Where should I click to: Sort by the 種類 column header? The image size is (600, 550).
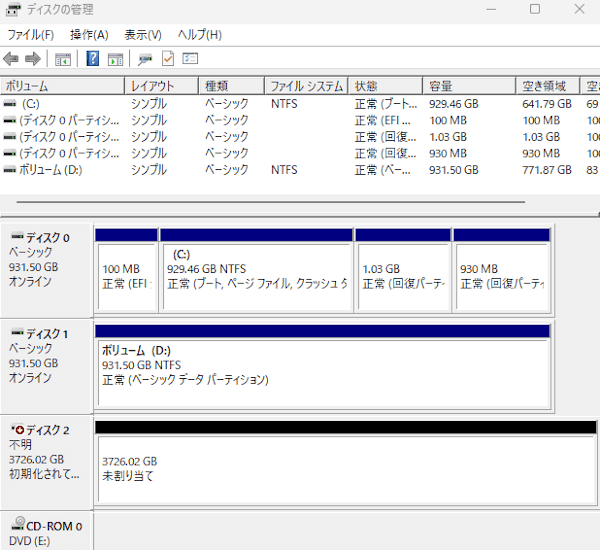(232, 86)
